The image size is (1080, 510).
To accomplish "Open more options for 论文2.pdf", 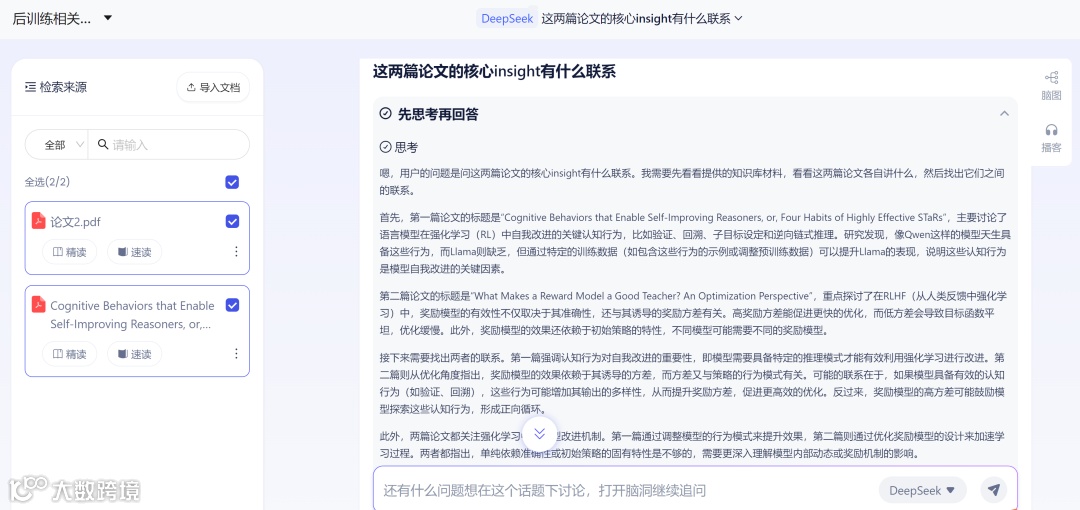I will click(236, 252).
